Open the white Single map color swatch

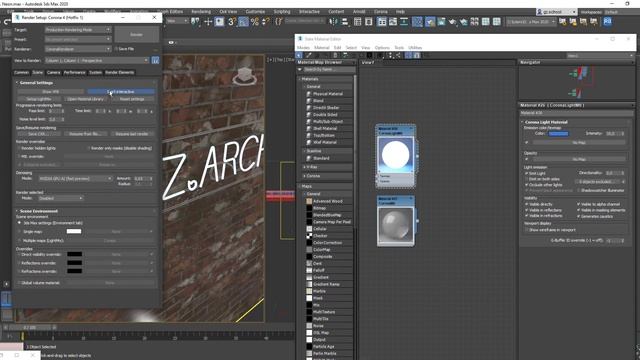click(x=74, y=231)
